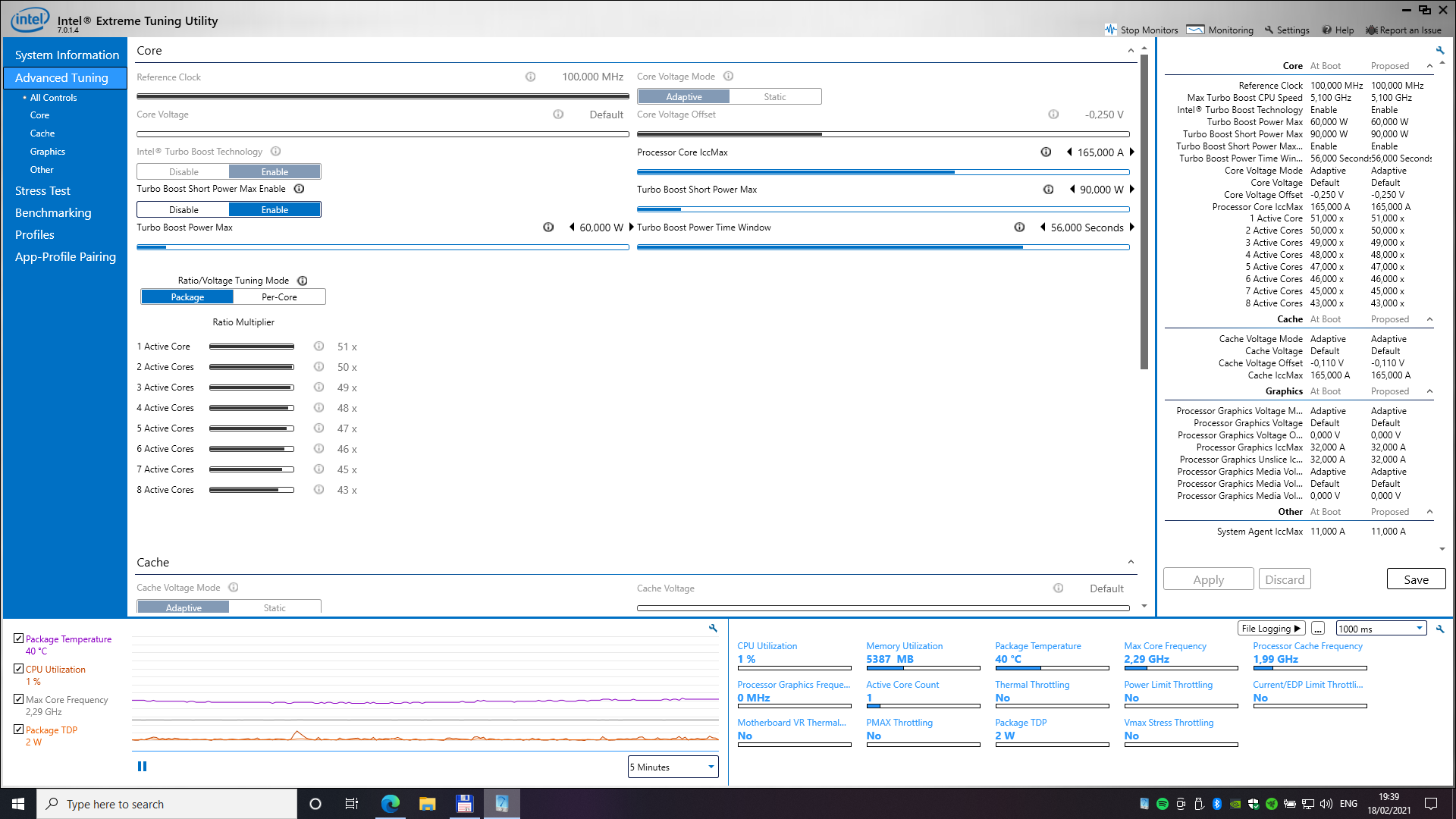Open Profiles section
Viewport: 1456px width, 819px height.
click(x=35, y=235)
